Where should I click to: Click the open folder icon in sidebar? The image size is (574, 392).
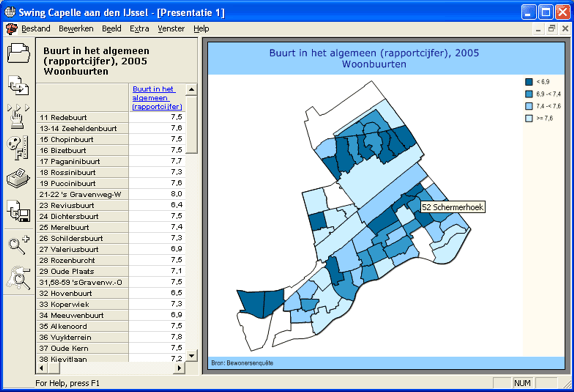tap(18, 53)
